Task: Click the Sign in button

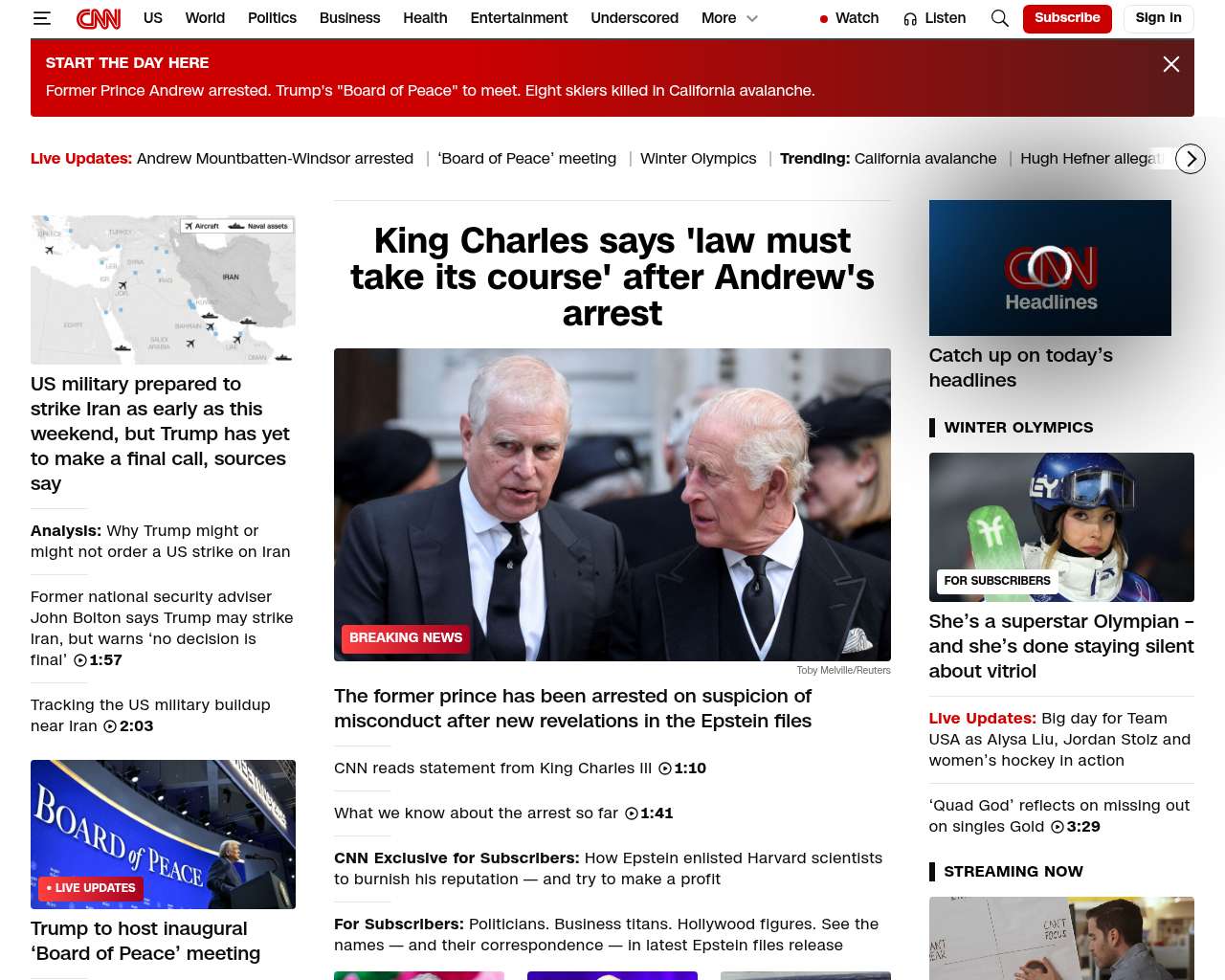Action: pos(1158,18)
